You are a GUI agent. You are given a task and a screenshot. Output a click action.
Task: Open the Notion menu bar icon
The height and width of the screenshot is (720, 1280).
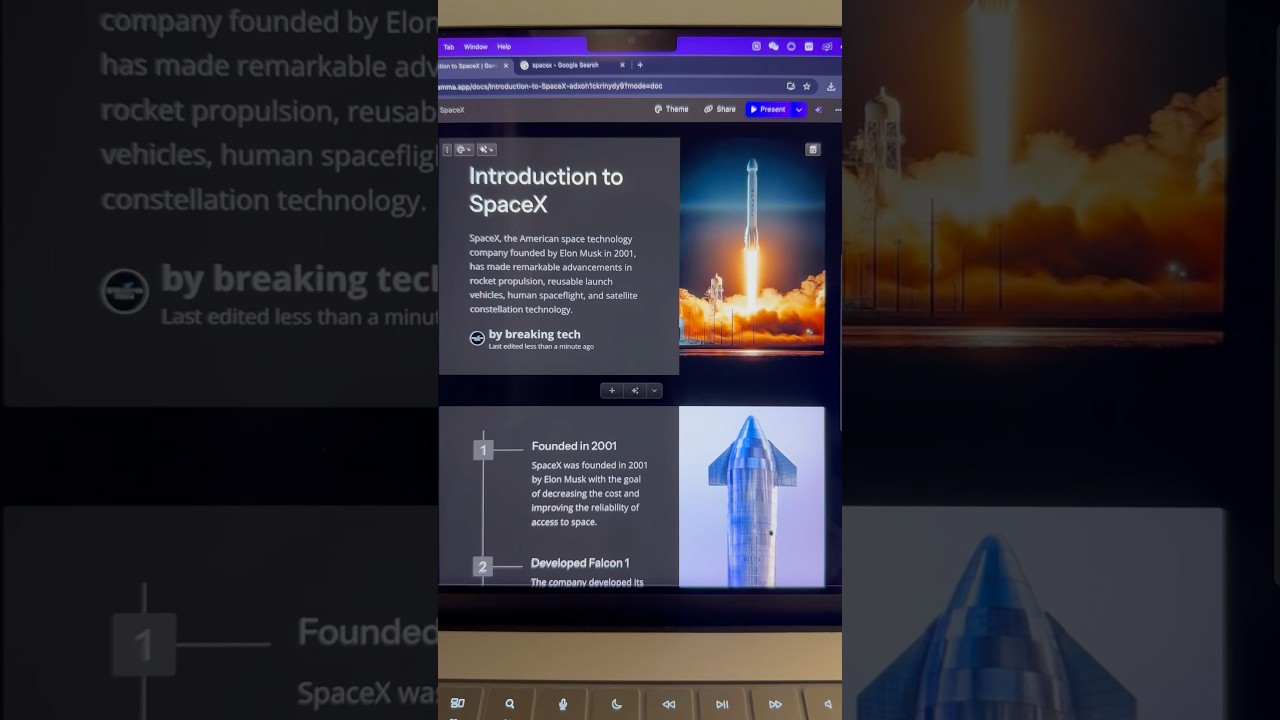point(756,46)
